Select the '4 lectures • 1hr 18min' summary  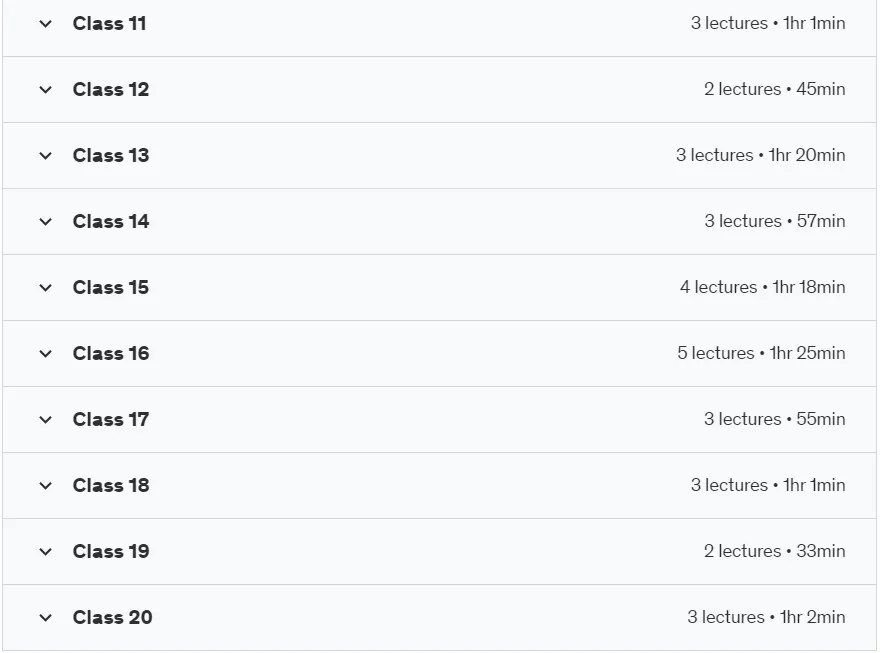click(763, 287)
